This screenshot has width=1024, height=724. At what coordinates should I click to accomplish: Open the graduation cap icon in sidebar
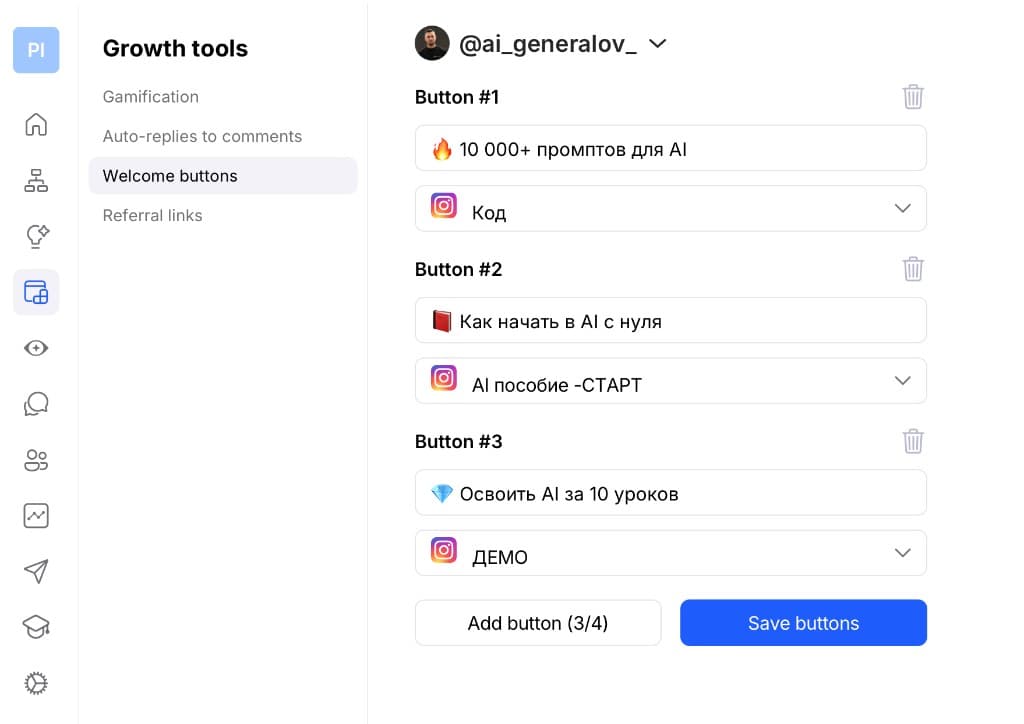36,627
